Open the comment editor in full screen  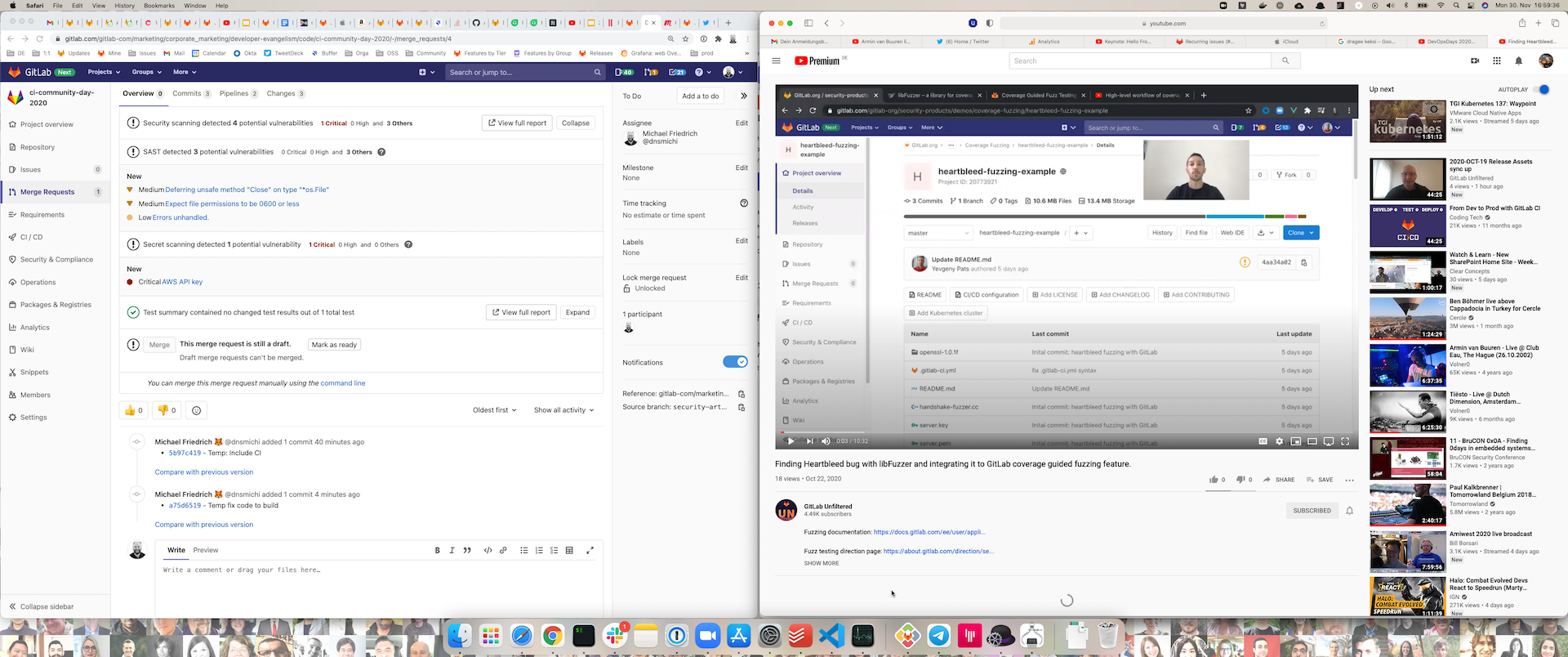tap(590, 550)
